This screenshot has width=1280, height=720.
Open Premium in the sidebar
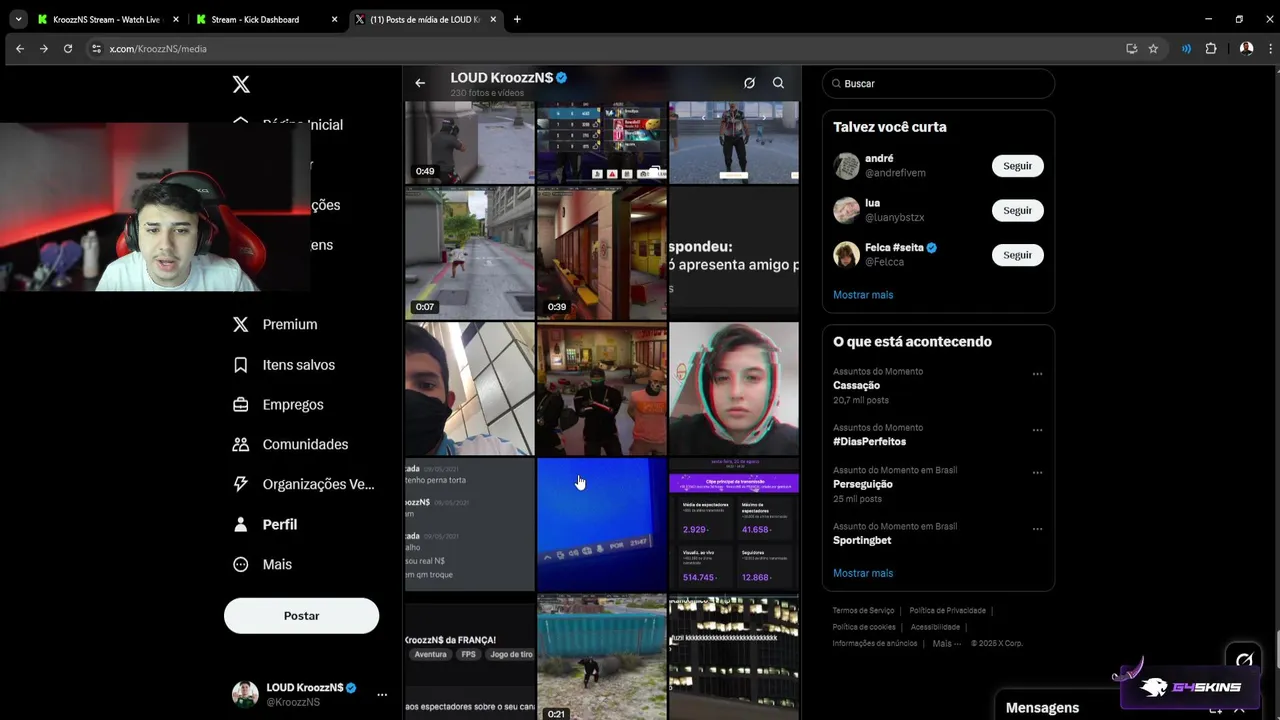click(275, 324)
